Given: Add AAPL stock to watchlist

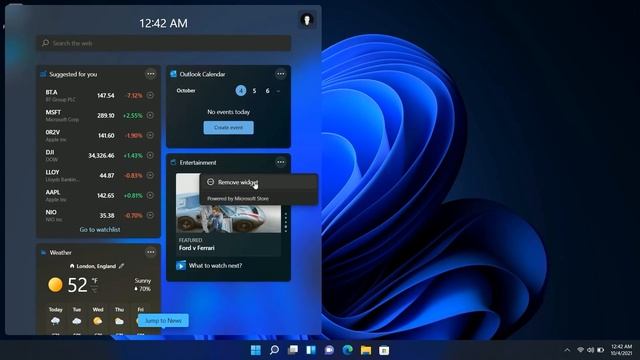Looking at the screenshot, I should click(150, 195).
